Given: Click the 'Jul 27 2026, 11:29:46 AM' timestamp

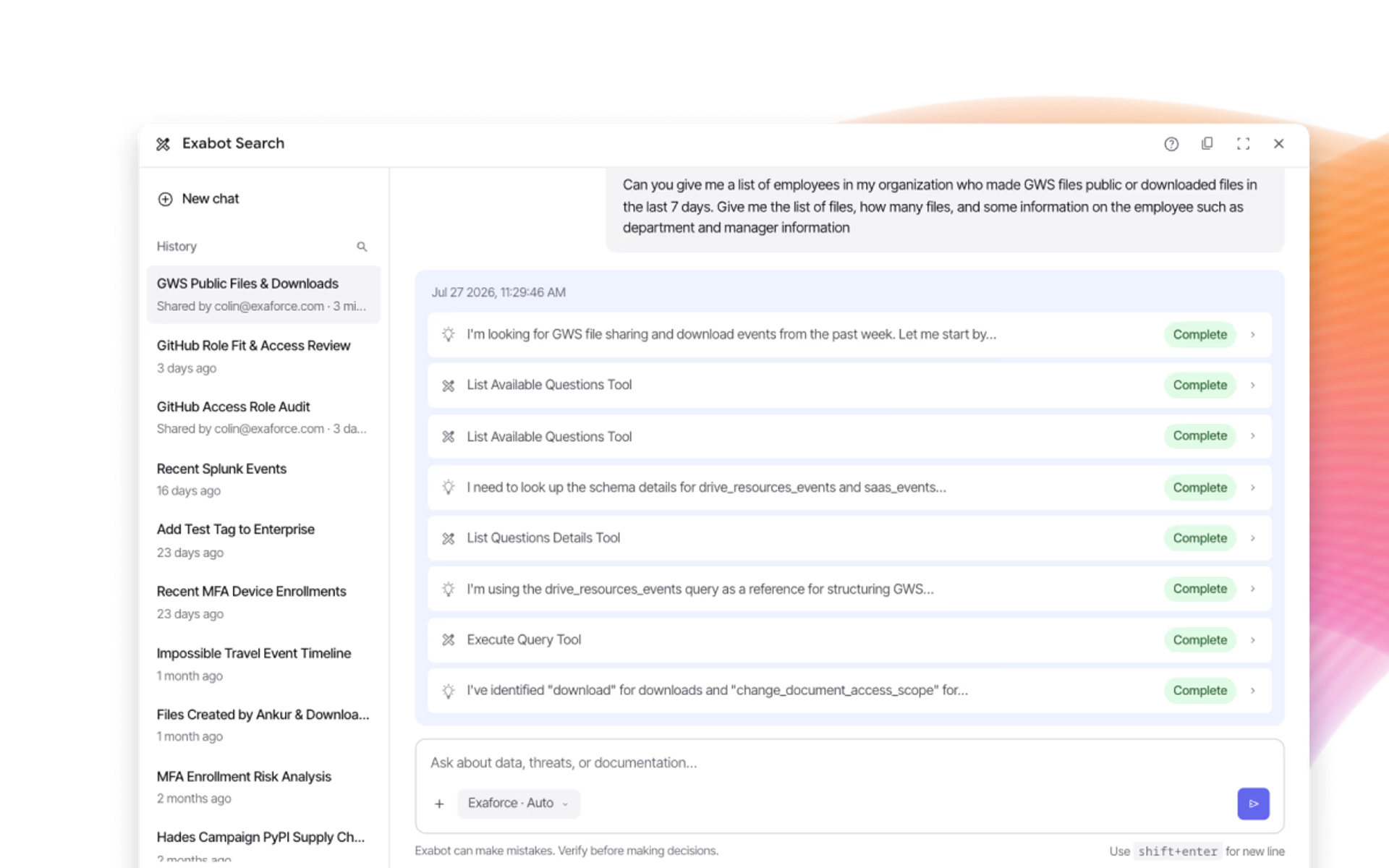Looking at the screenshot, I should click(x=498, y=292).
